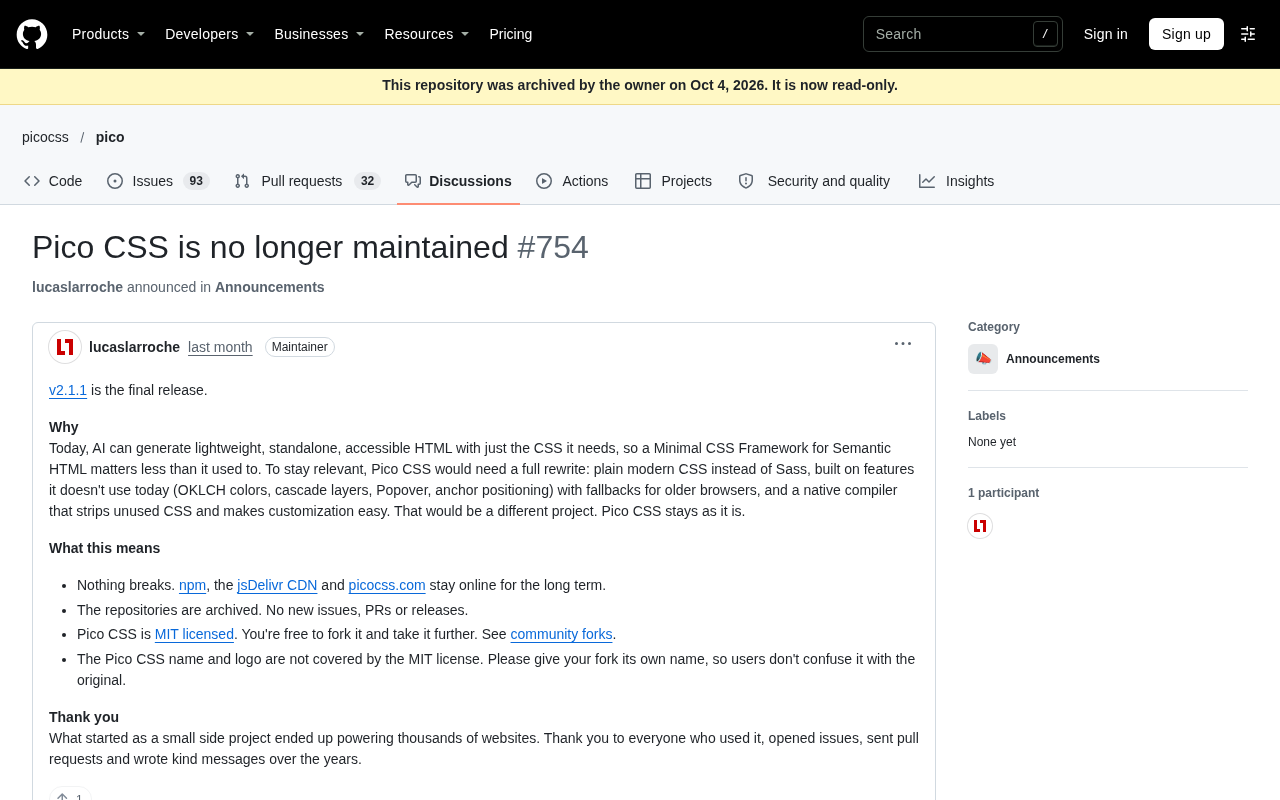Click the last month timestamp link
Image resolution: width=1280 pixels, height=800 pixels.
tap(220, 347)
